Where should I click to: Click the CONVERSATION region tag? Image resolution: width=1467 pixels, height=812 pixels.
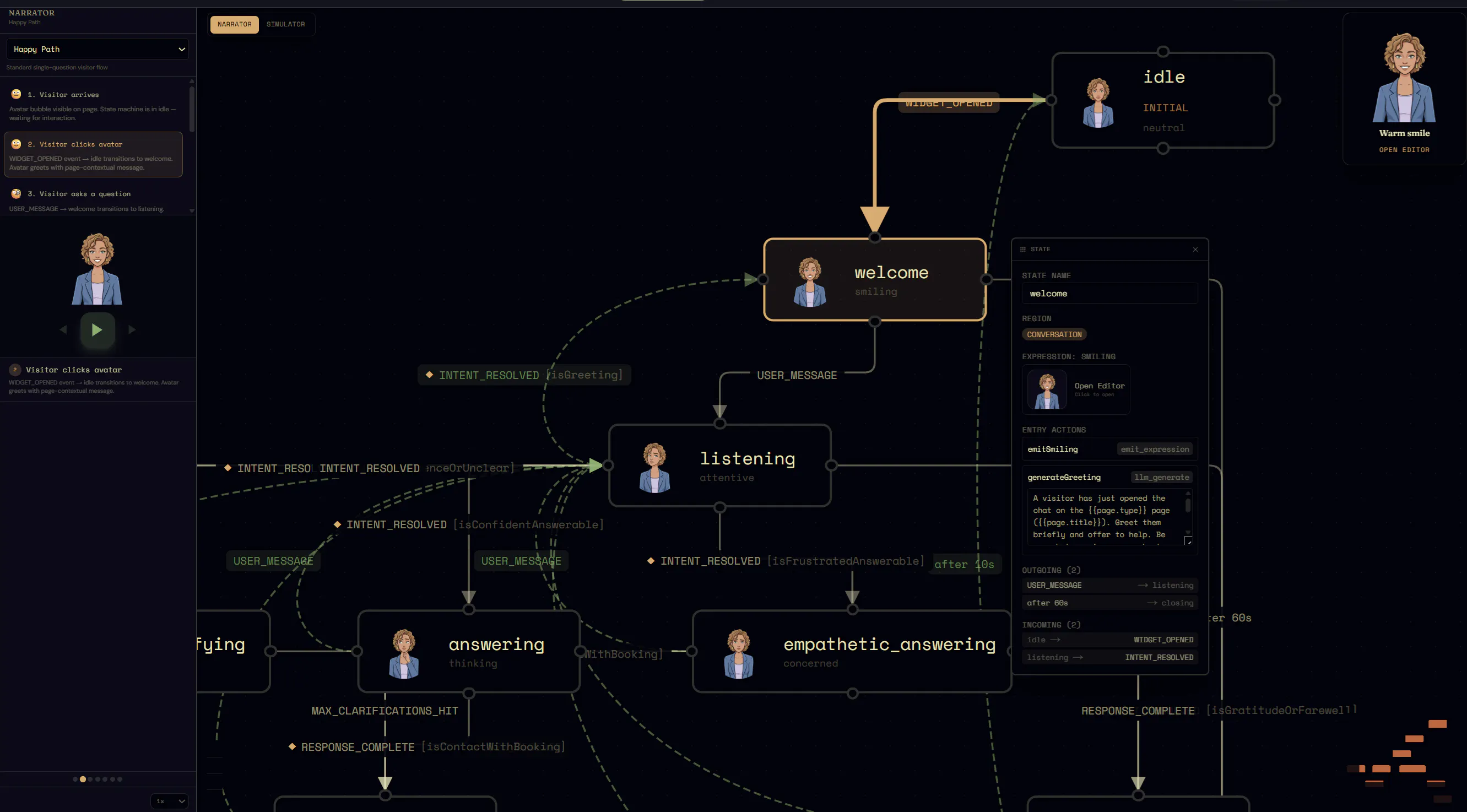pos(1054,334)
